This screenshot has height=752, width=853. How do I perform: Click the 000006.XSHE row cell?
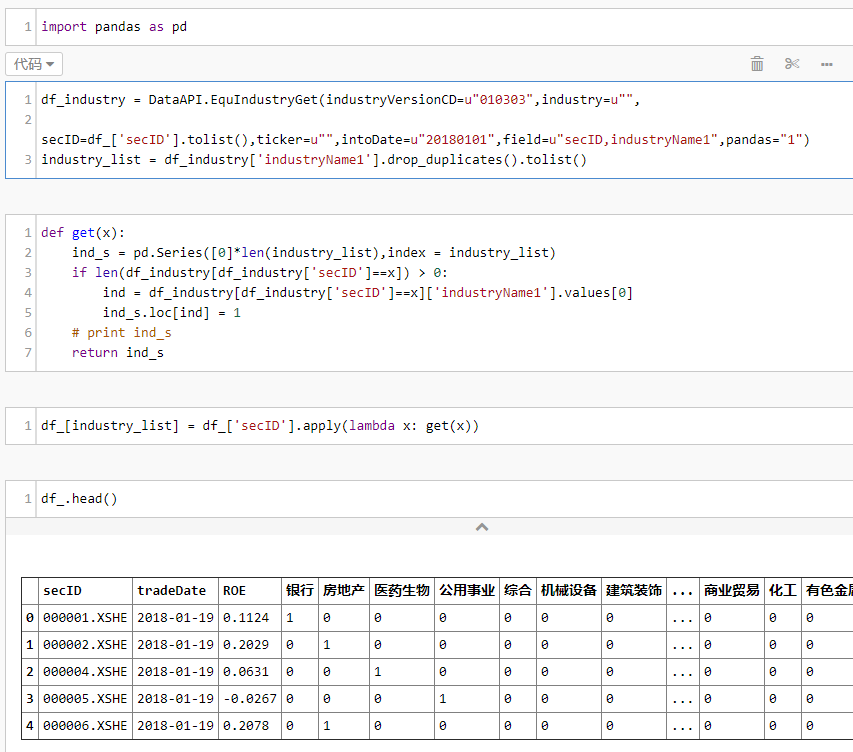coord(85,726)
